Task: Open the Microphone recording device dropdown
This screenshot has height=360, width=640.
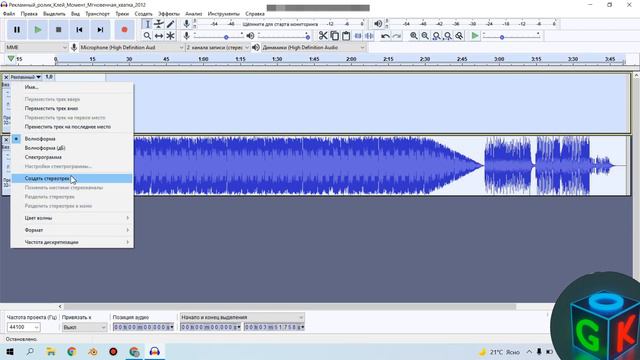Action: [x=131, y=47]
